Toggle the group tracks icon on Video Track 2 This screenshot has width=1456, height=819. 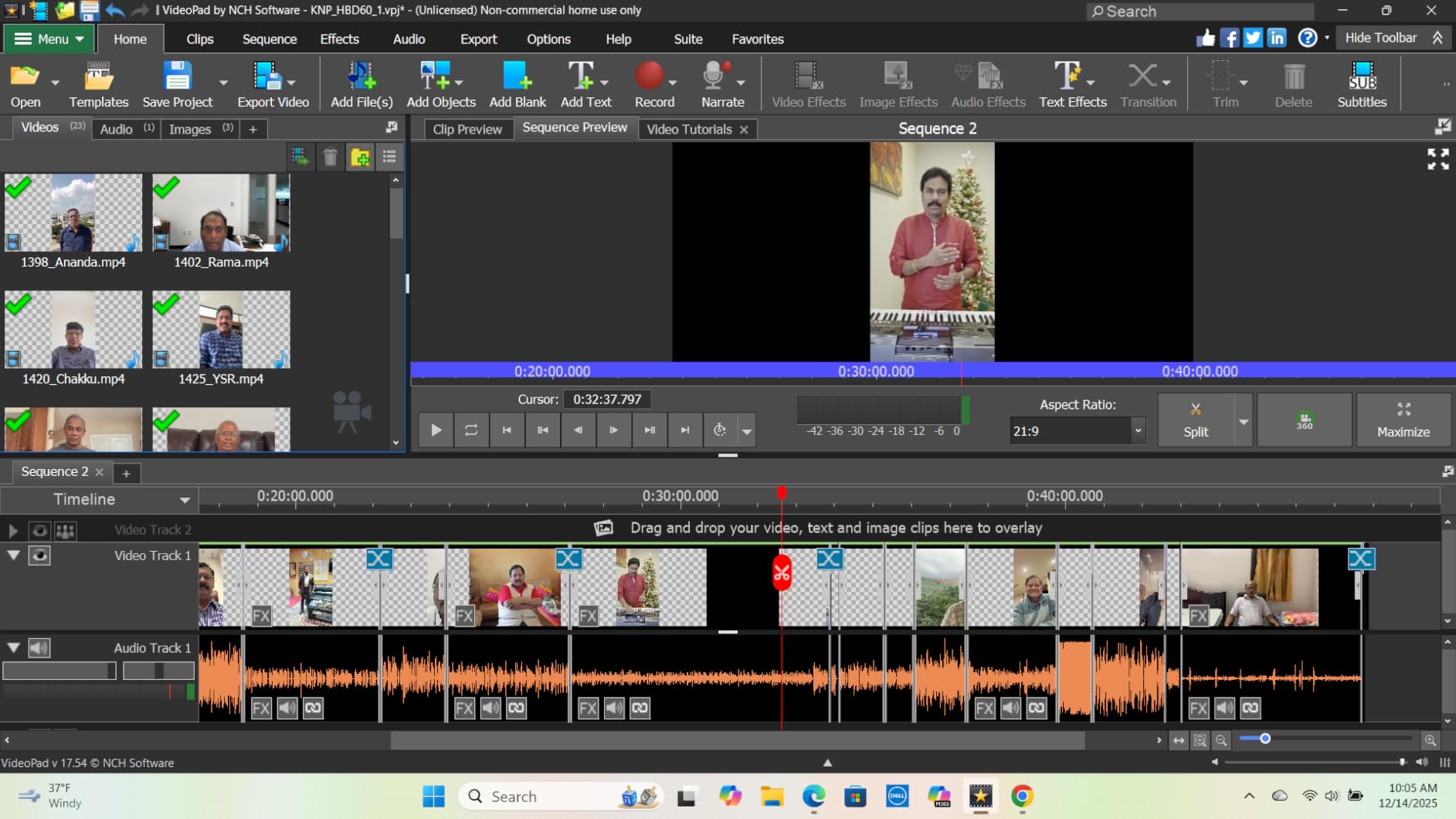click(x=66, y=530)
